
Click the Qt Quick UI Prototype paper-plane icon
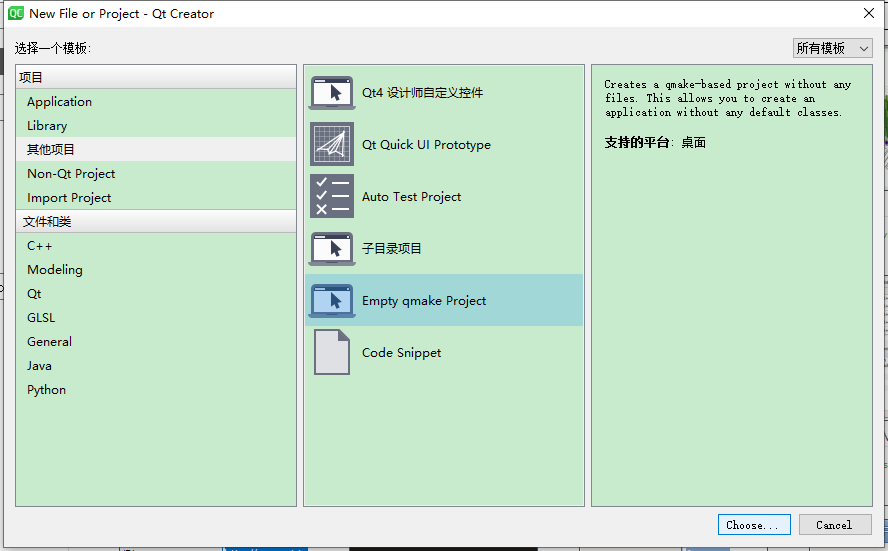[x=332, y=144]
